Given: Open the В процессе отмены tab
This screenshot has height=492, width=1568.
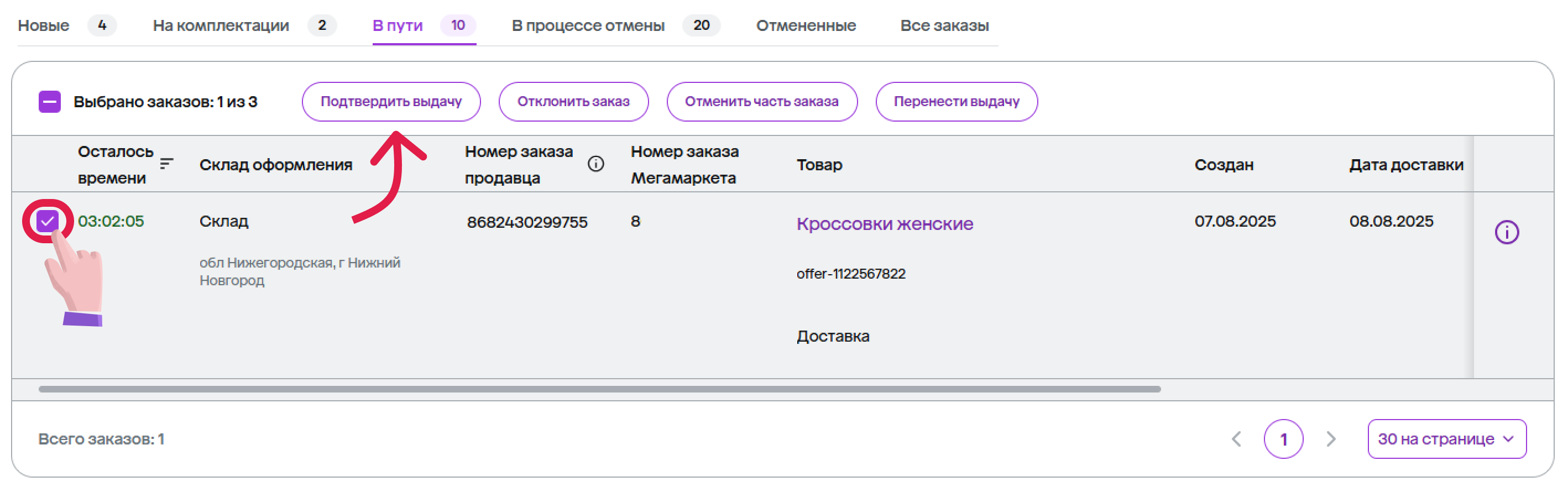Looking at the screenshot, I should click(587, 25).
